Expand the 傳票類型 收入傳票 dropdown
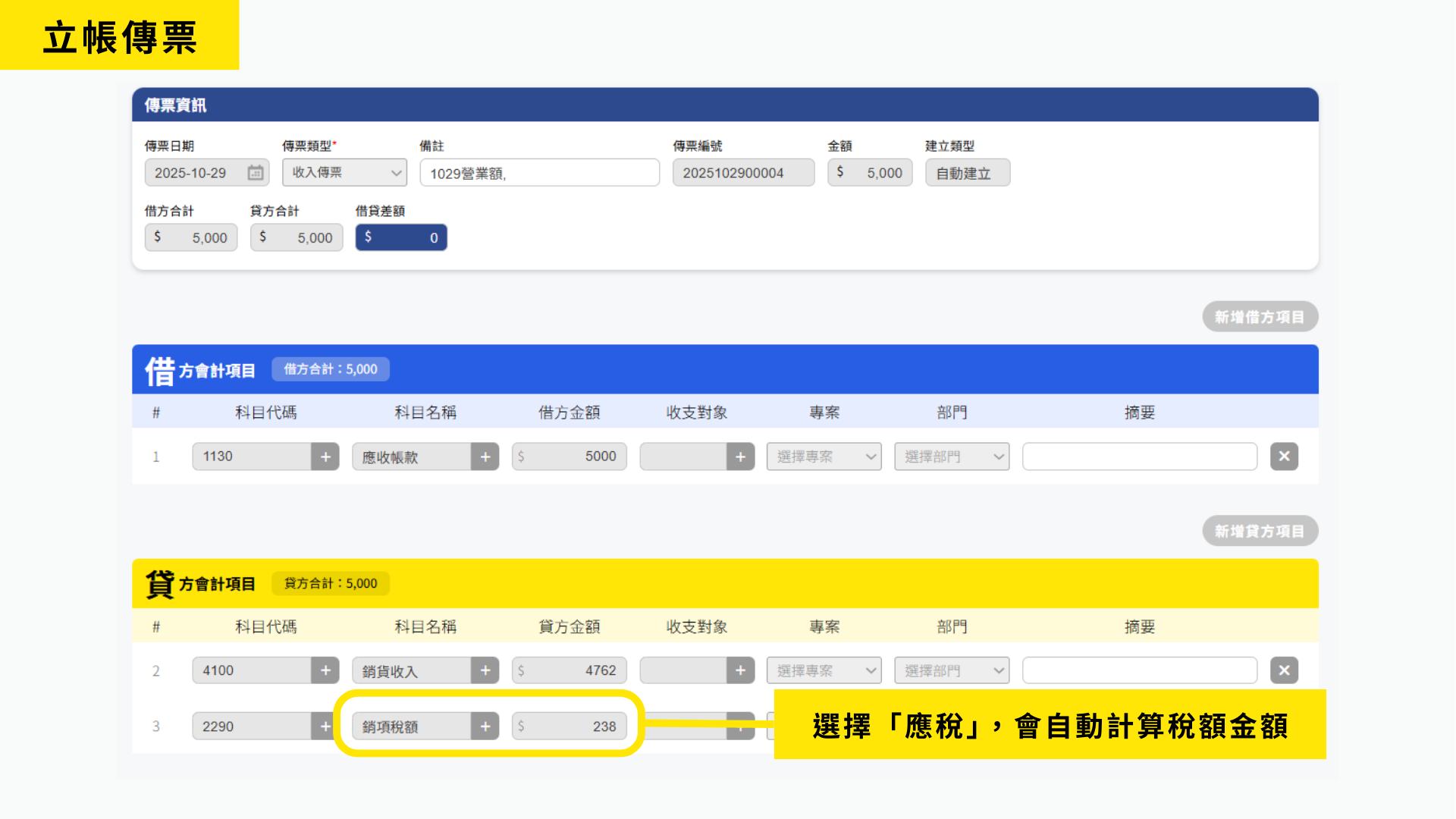The width and height of the screenshot is (1456, 819). click(345, 173)
